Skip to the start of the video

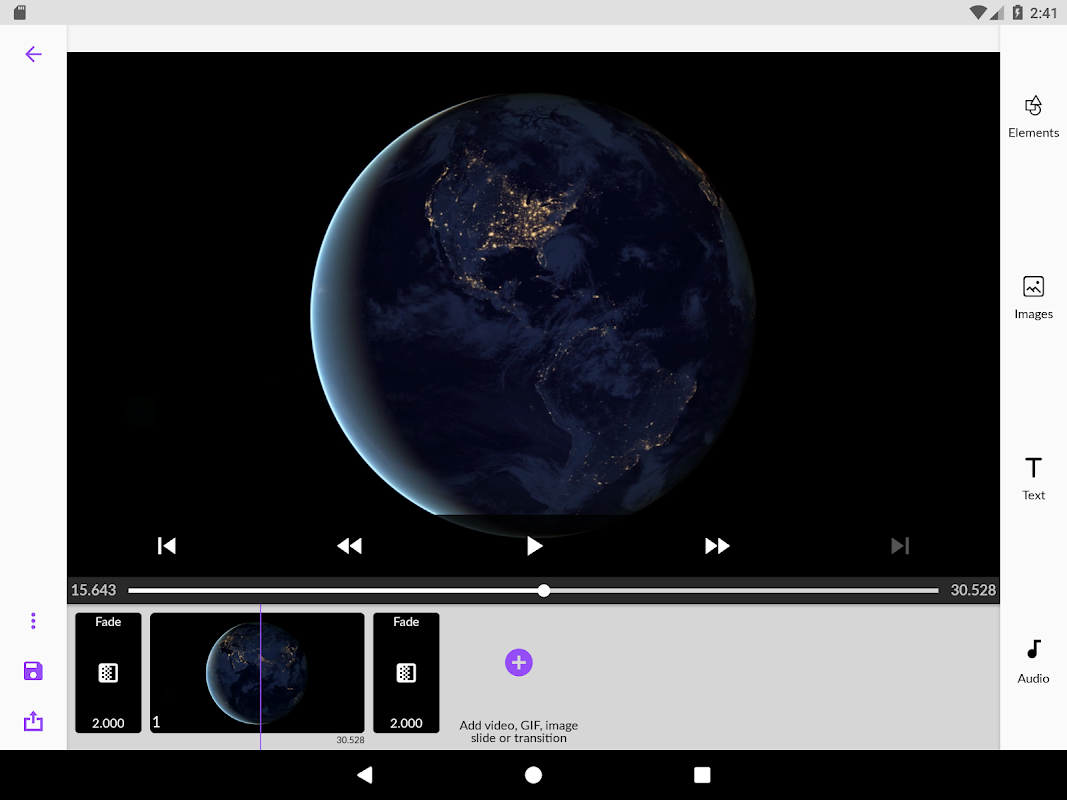click(167, 546)
